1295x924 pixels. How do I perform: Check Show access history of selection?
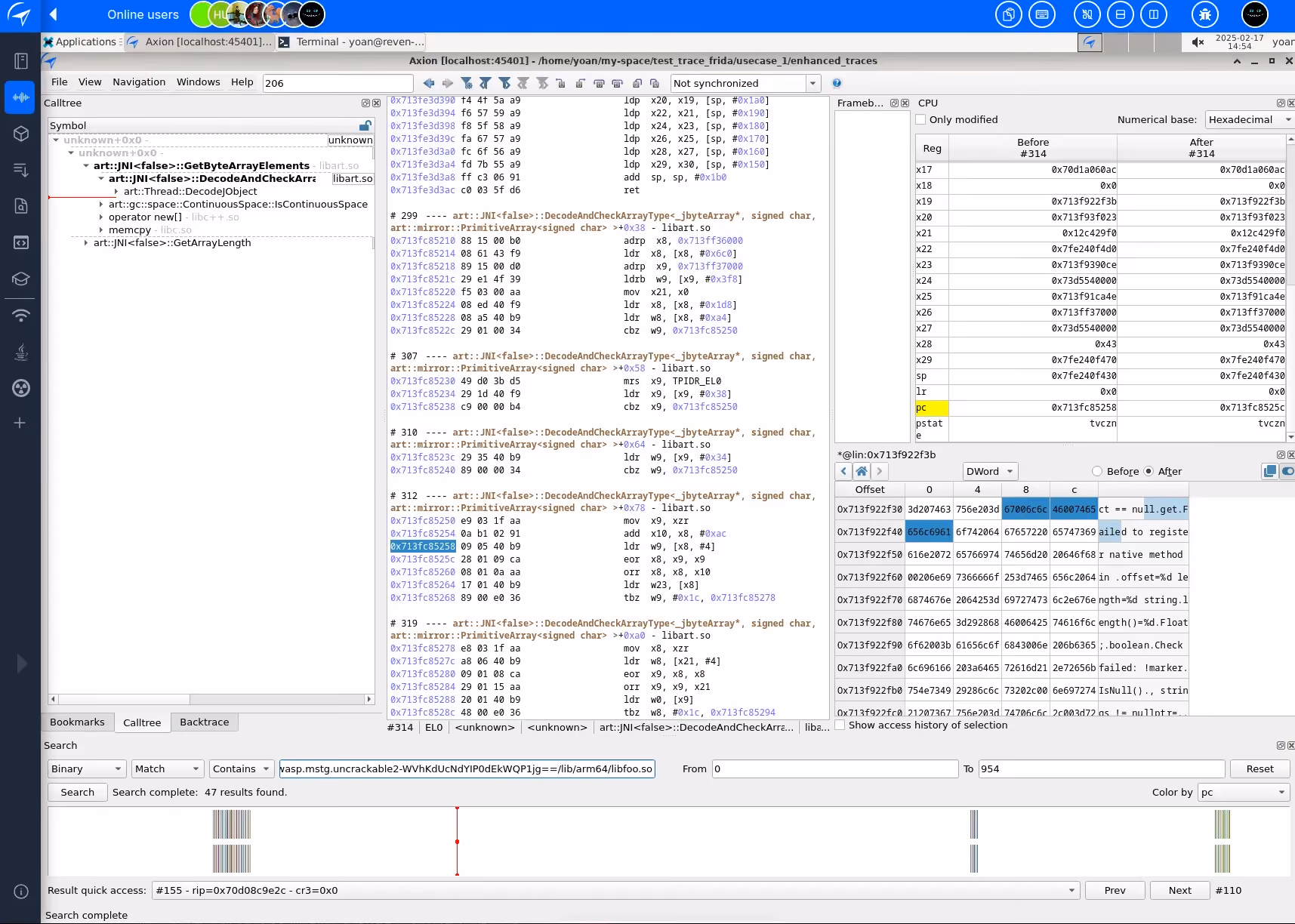click(840, 725)
